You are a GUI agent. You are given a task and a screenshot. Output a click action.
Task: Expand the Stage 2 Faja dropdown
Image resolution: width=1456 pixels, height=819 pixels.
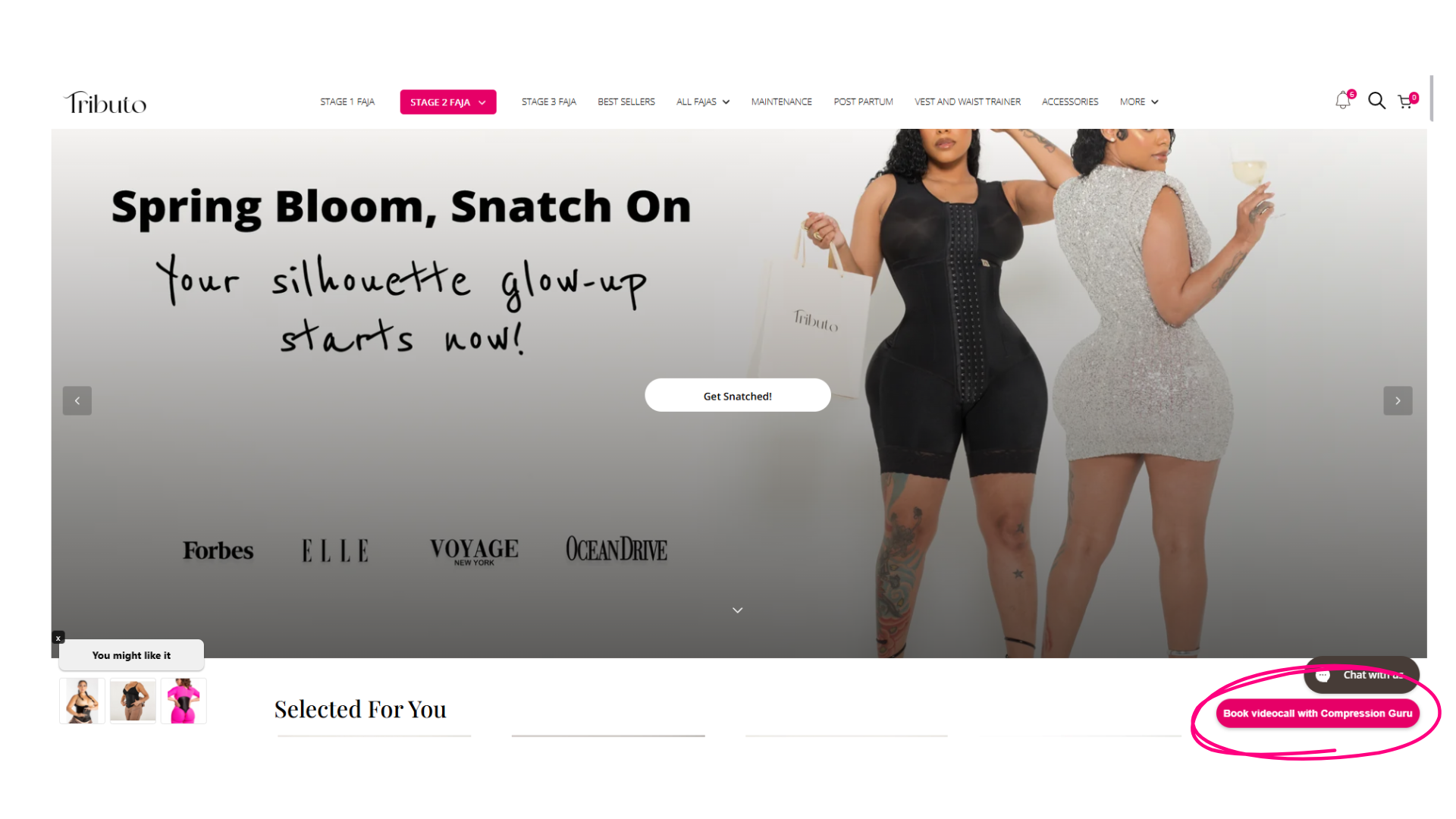pyautogui.click(x=448, y=102)
